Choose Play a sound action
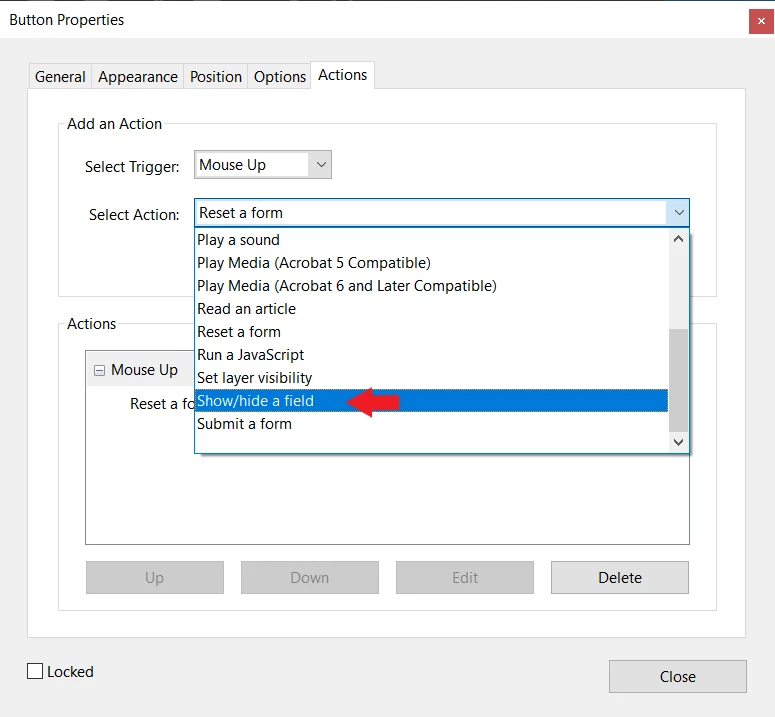775x717 pixels. pos(431,240)
